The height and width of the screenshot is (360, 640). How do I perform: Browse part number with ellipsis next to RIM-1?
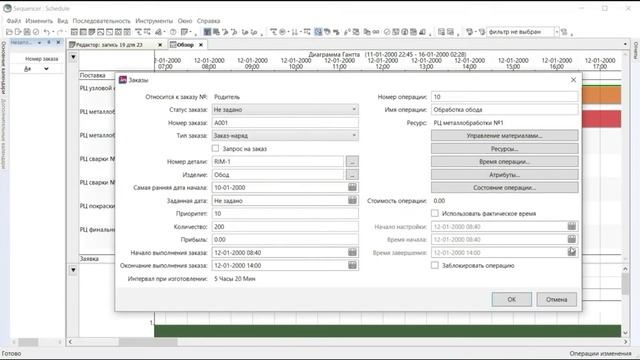(x=352, y=162)
